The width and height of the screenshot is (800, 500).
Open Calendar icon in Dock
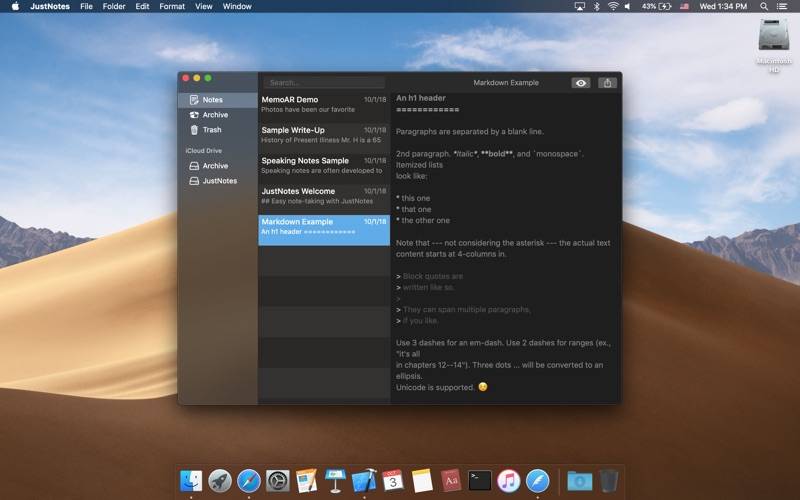click(x=393, y=481)
